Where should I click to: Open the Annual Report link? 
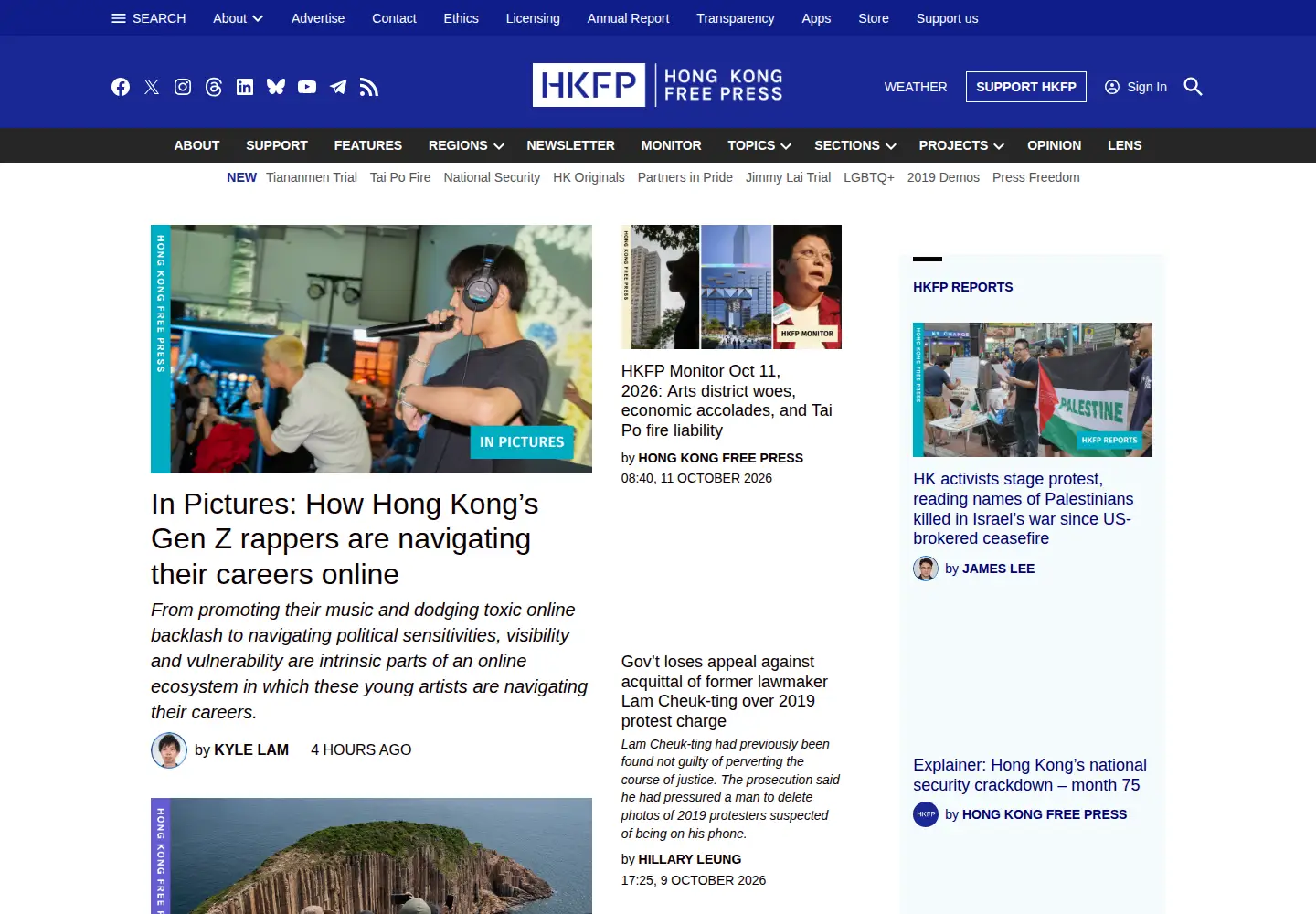point(629,18)
